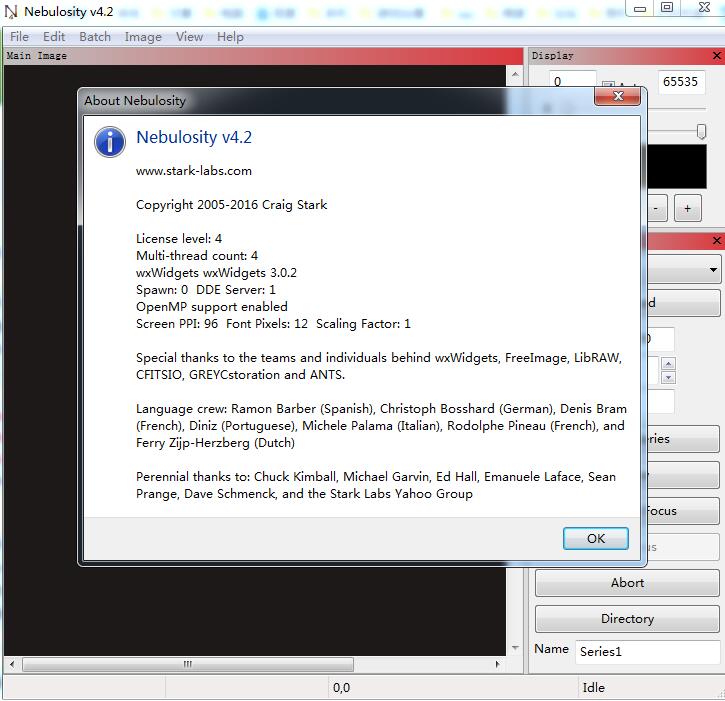Click the black level field showing 0
Screen dimensions: 725x701
tap(572, 79)
